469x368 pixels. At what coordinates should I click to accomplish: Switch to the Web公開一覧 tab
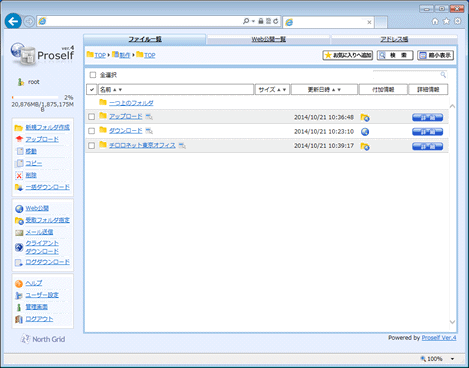[268, 39]
